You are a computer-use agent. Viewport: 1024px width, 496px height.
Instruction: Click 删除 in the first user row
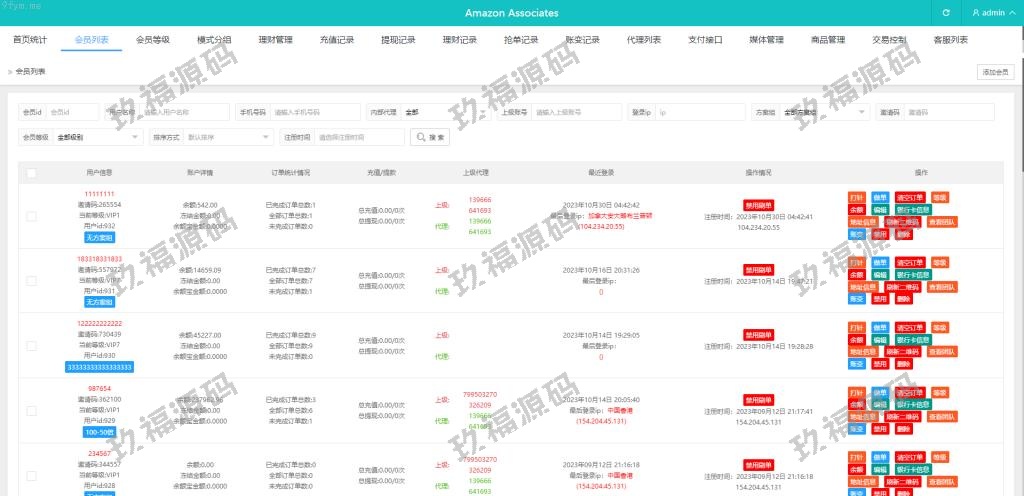coord(904,234)
